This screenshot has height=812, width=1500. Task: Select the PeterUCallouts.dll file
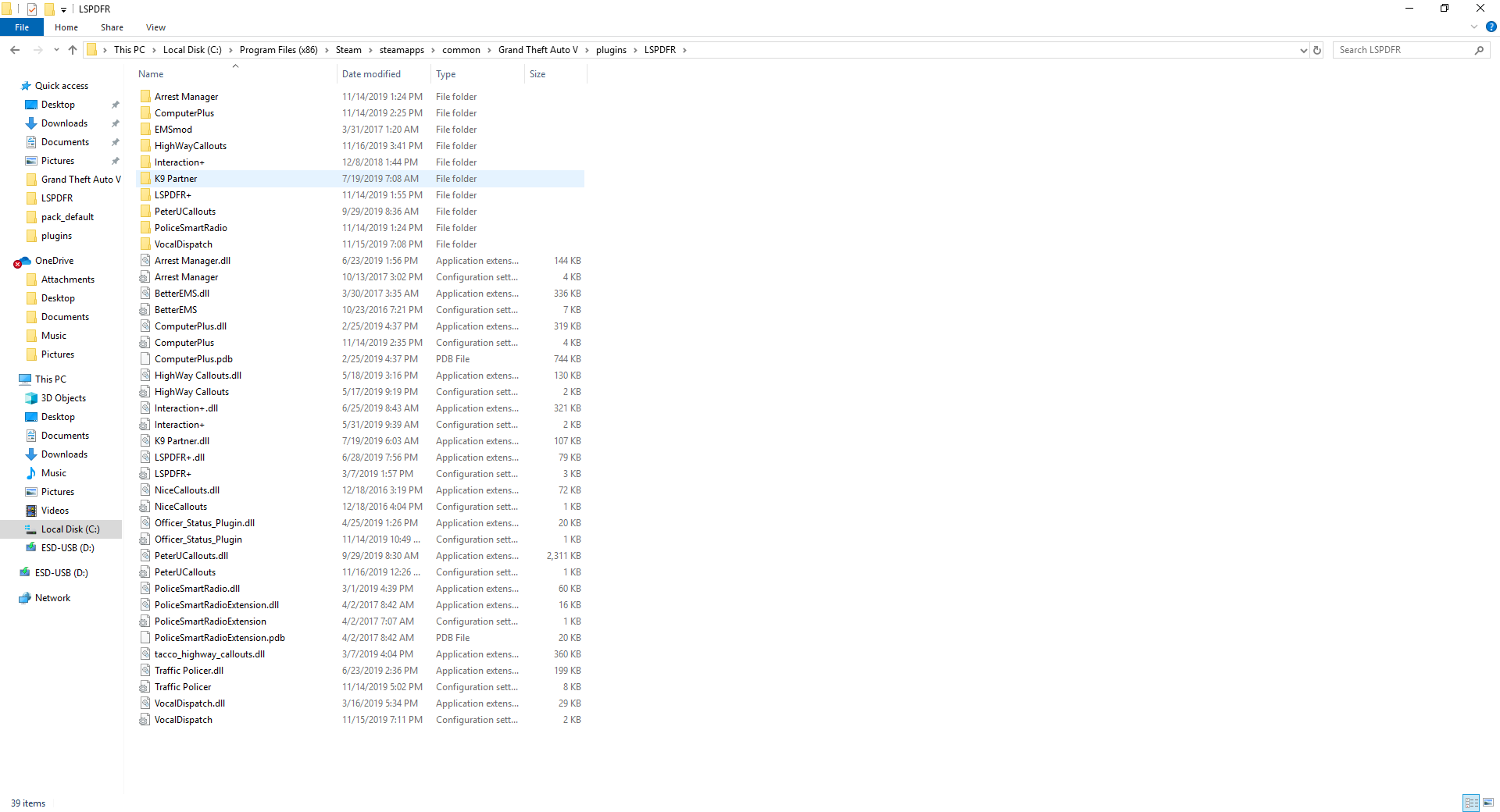pos(191,556)
